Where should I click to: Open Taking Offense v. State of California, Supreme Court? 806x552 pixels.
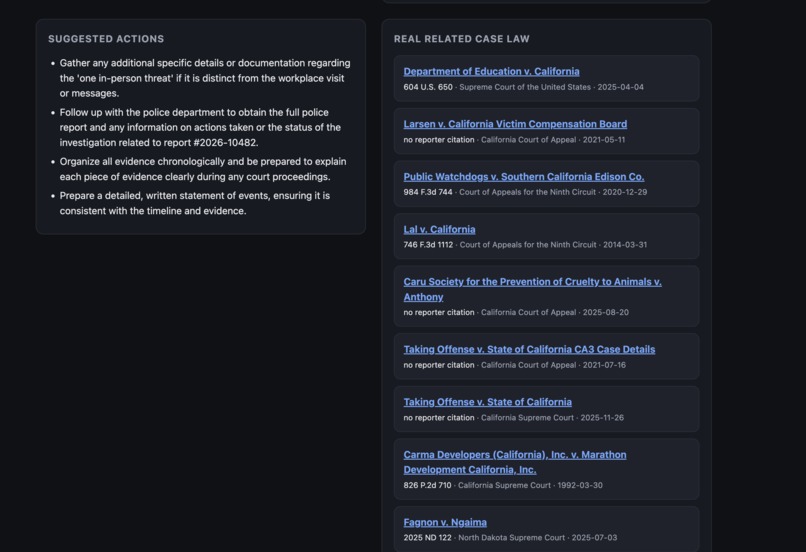pyautogui.click(x=487, y=402)
